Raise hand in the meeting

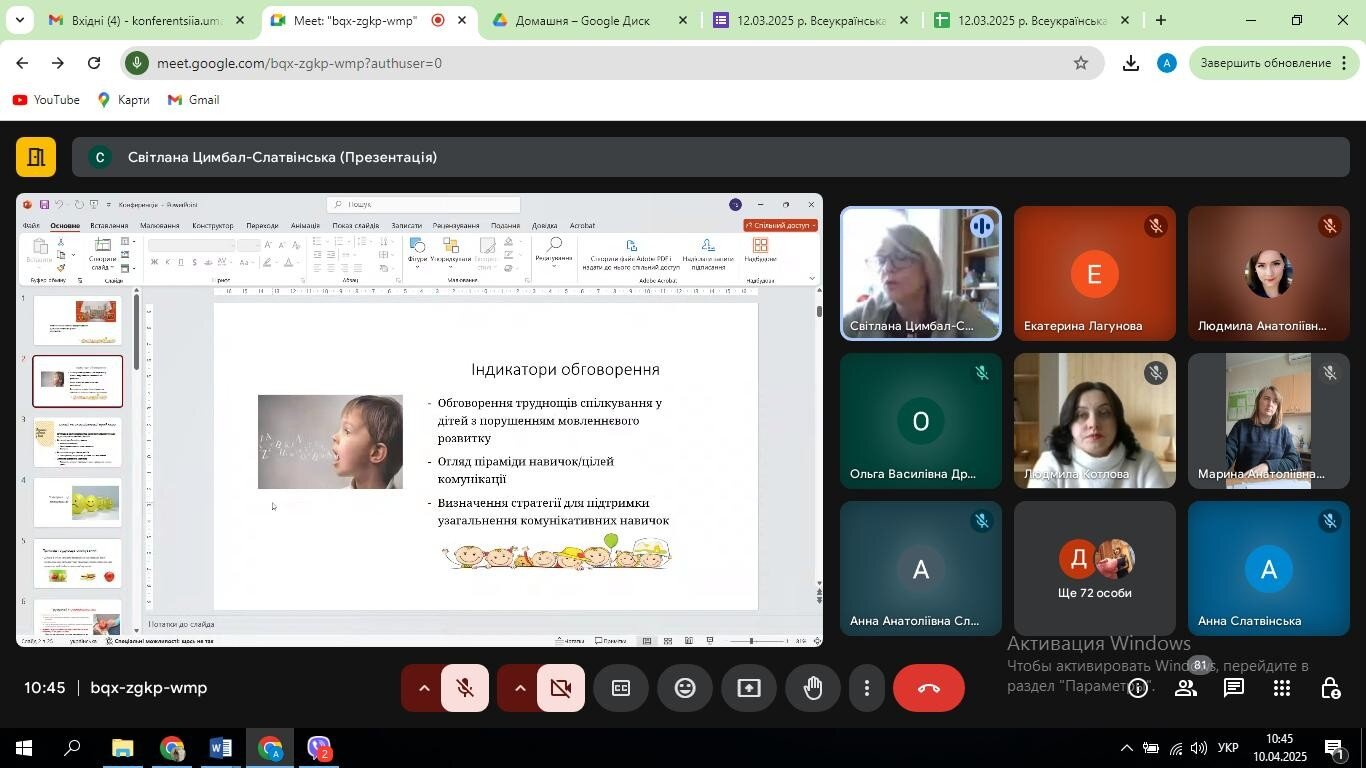(x=812, y=688)
